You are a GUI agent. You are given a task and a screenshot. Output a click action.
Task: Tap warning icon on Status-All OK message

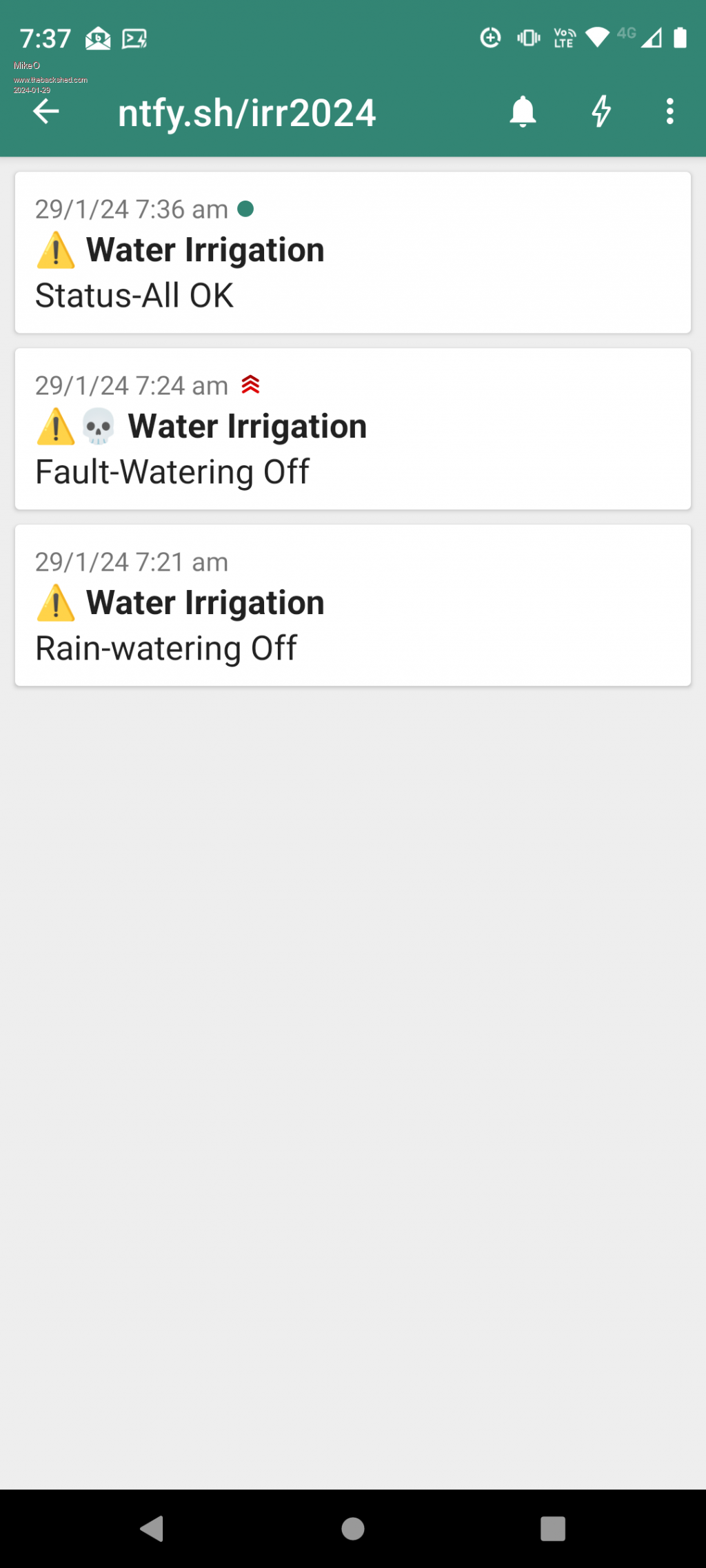click(56, 250)
